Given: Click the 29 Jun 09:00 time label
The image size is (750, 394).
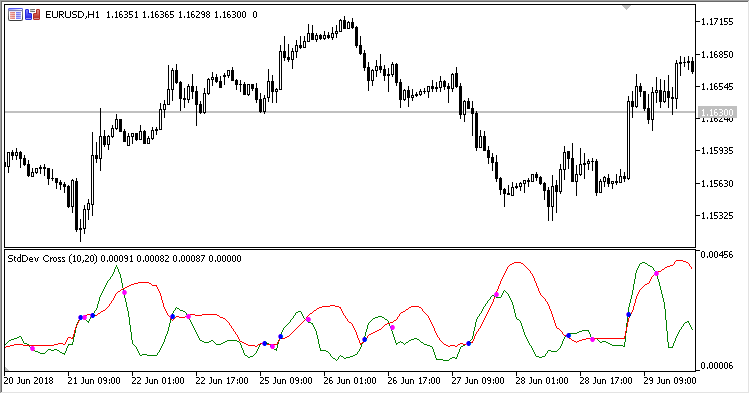Looking at the screenshot, I should coord(670,381).
